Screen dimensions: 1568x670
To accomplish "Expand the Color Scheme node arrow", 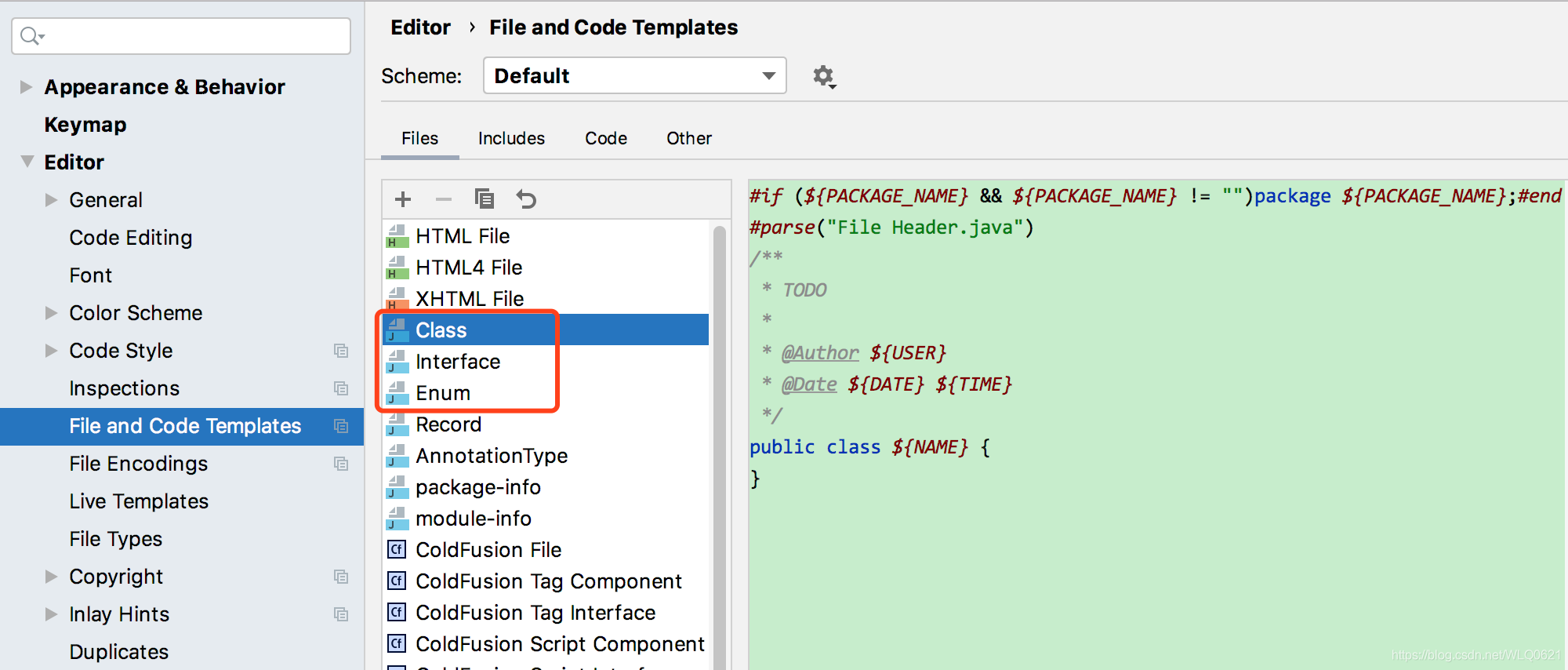I will click(x=52, y=313).
